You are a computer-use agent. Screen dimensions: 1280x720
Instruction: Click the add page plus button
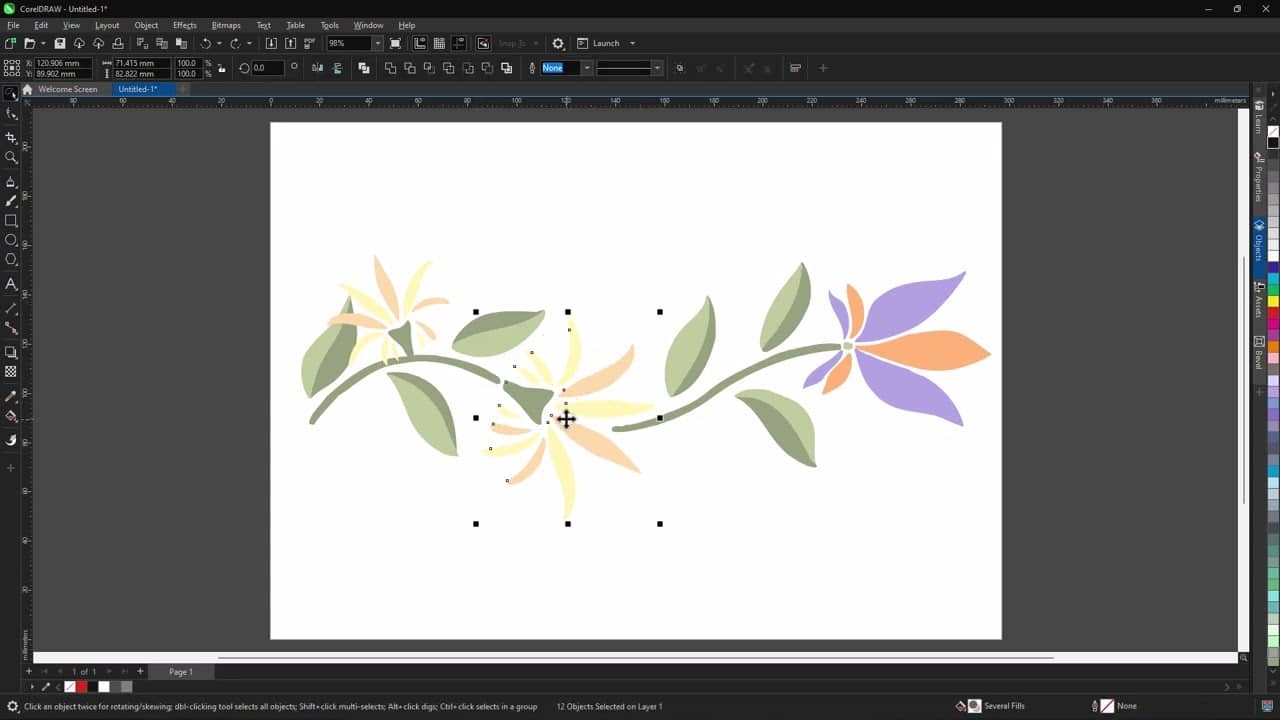coord(140,672)
